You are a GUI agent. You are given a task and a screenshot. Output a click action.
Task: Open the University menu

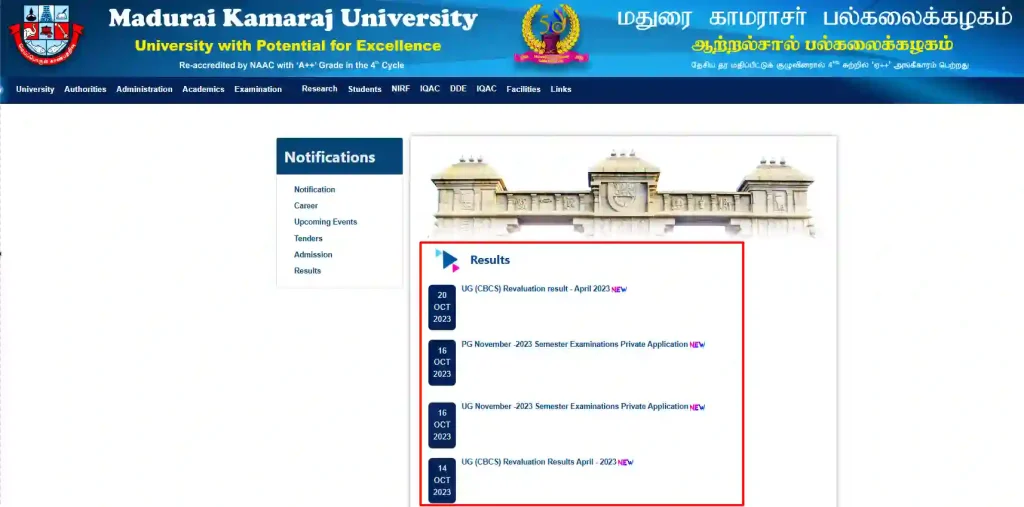pos(35,90)
